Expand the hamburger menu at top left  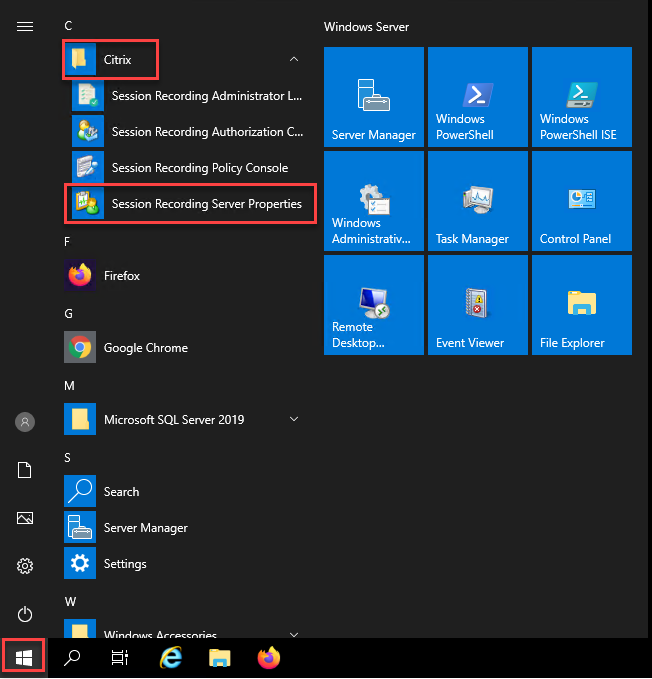25,27
